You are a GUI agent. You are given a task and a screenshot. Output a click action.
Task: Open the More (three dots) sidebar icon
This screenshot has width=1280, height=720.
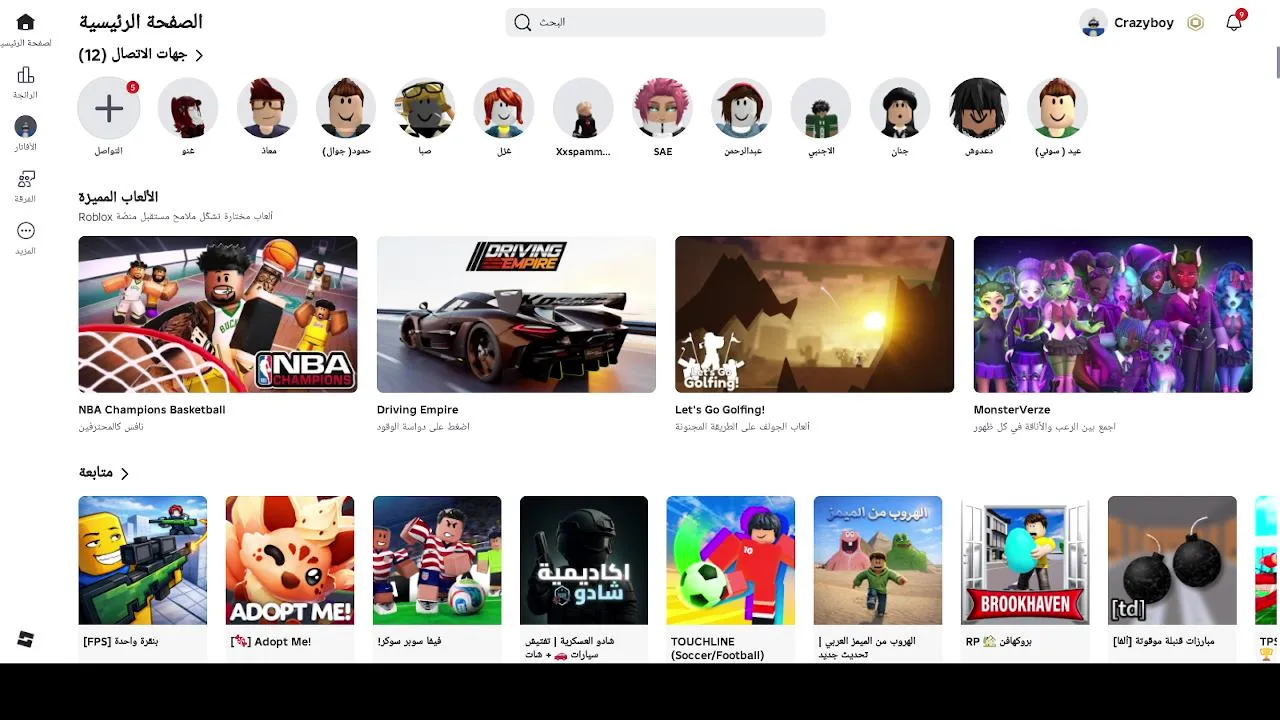(x=26, y=231)
